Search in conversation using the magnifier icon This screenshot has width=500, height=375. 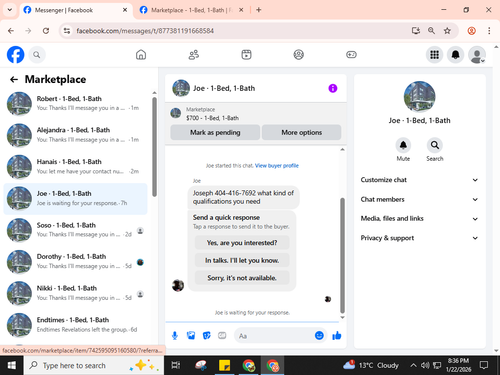(435, 145)
